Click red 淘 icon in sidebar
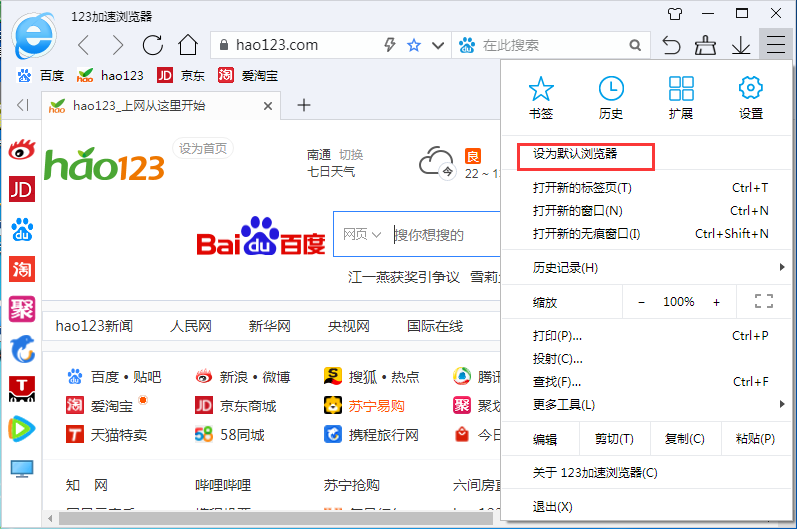The width and height of the screenshot is (797, 529). 22,269
